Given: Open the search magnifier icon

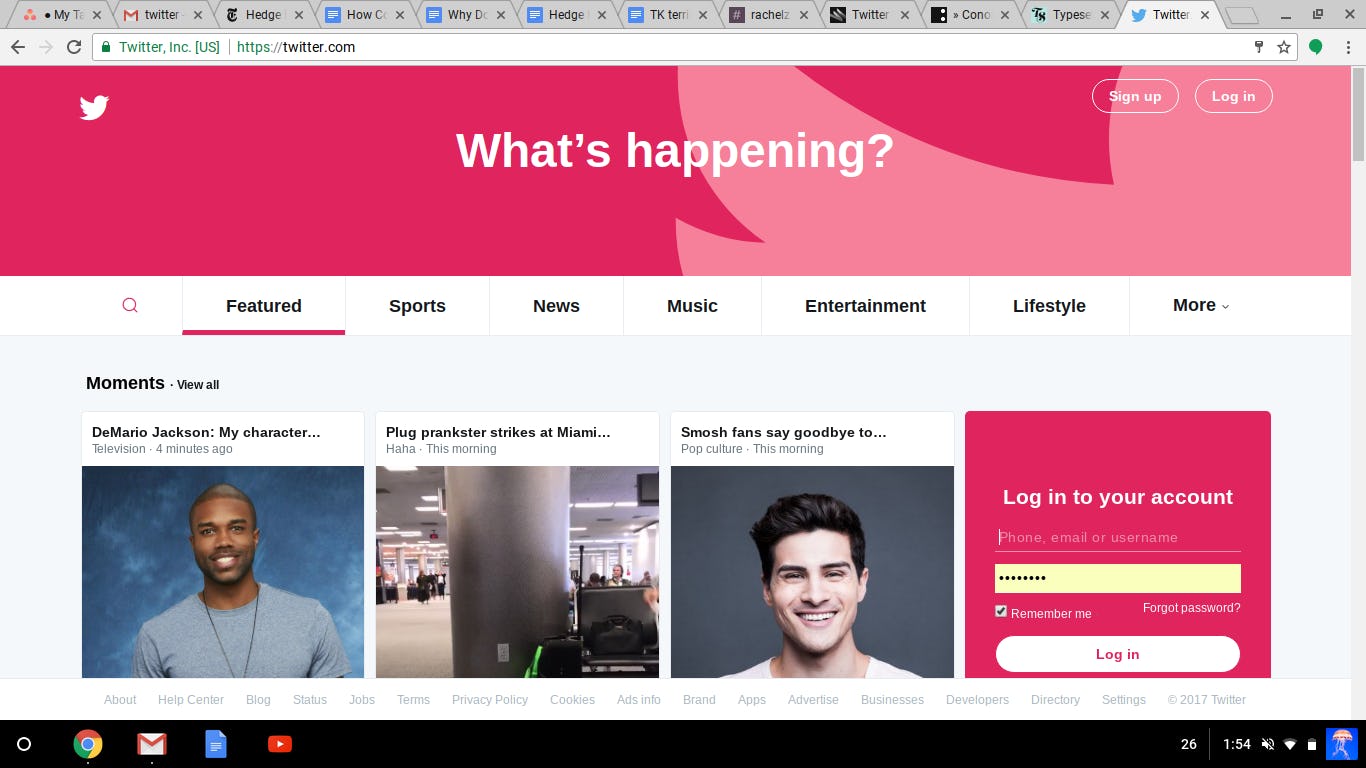Looking at the screenshot, I should coord(130,305).
